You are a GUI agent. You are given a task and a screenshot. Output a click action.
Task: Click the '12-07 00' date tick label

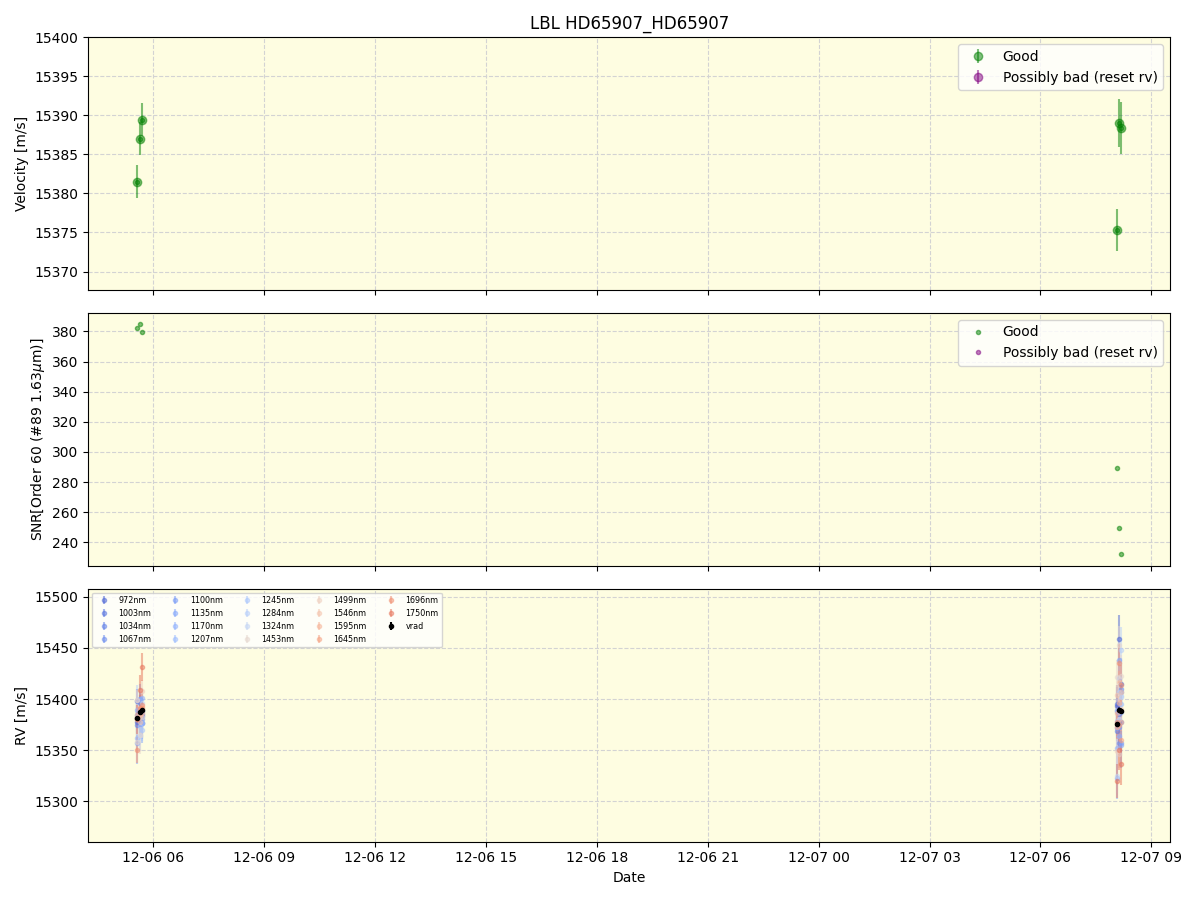coord(819,858)
